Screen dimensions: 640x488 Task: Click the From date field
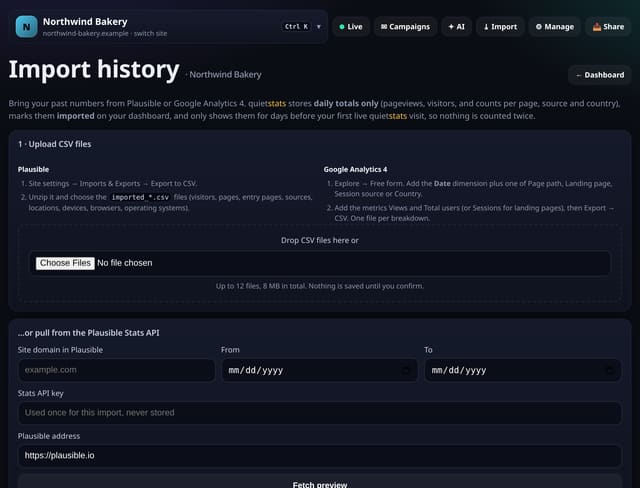(320, 370)
